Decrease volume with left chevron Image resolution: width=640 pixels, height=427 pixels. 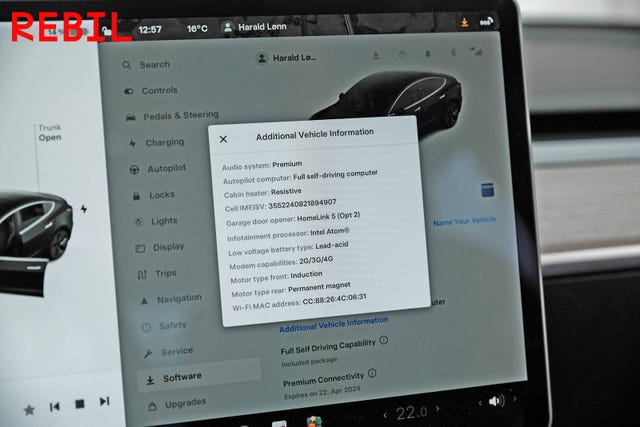pos(480,403)
